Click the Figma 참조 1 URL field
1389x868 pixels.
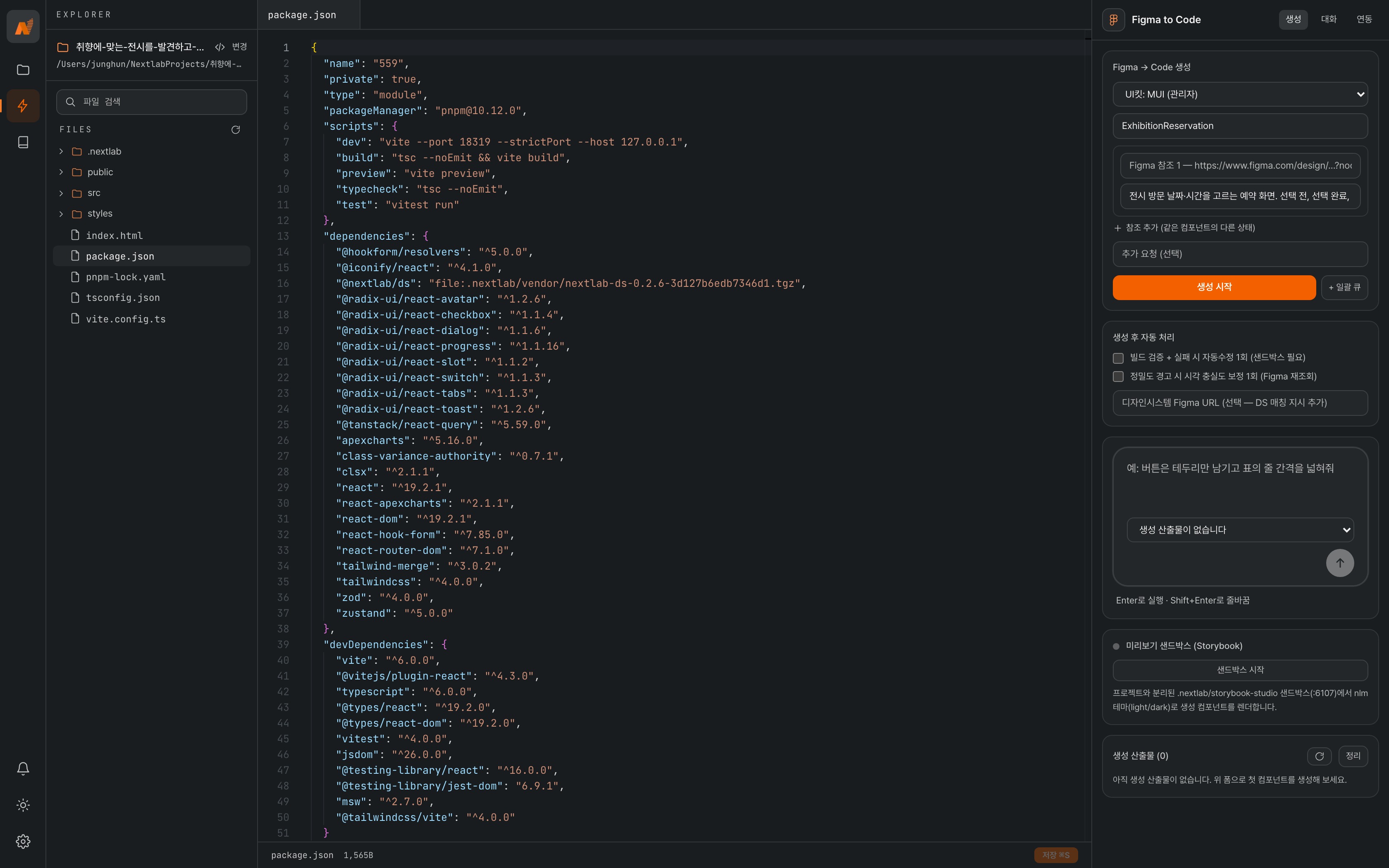[1240, 165]
